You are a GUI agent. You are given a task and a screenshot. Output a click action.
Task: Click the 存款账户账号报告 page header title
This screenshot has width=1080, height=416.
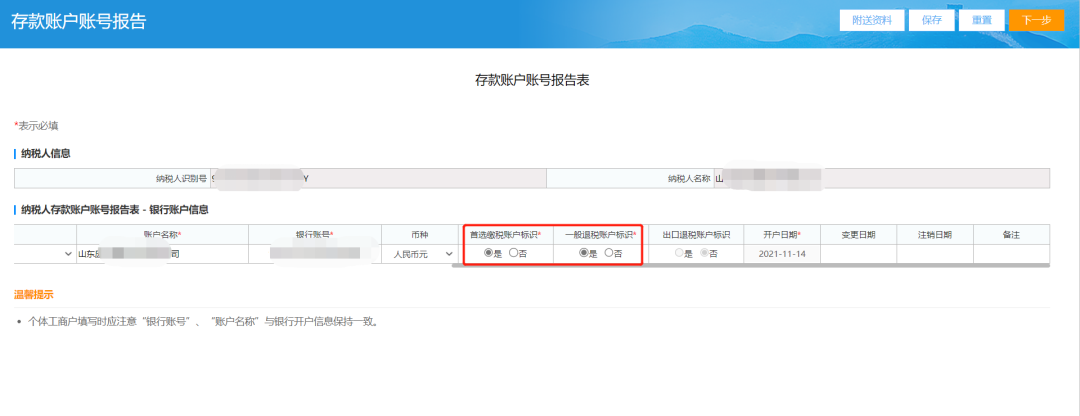pyautogui.click(x=79, y=21)
